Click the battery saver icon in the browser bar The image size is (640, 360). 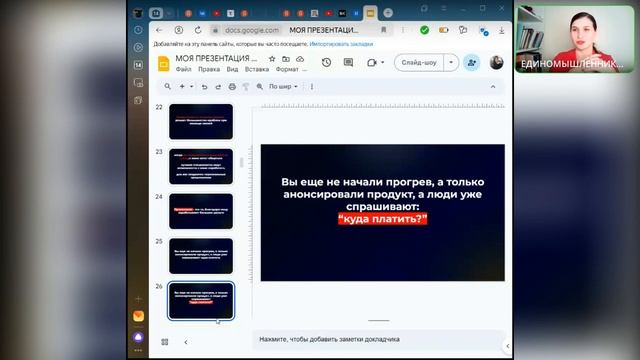tap(443, 30)
